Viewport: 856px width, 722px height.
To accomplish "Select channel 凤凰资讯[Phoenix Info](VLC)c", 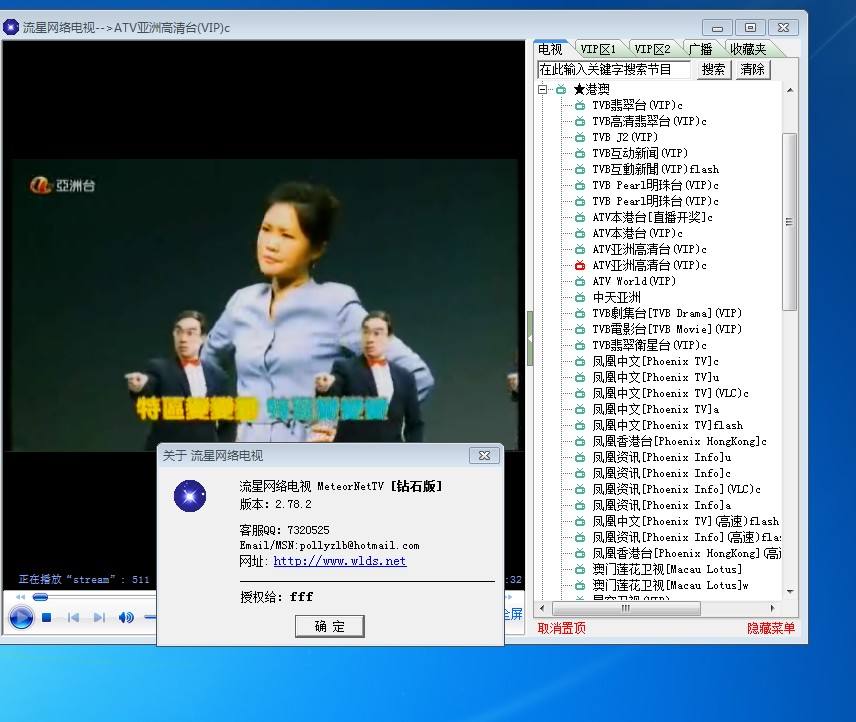I will tap(676, 490).
